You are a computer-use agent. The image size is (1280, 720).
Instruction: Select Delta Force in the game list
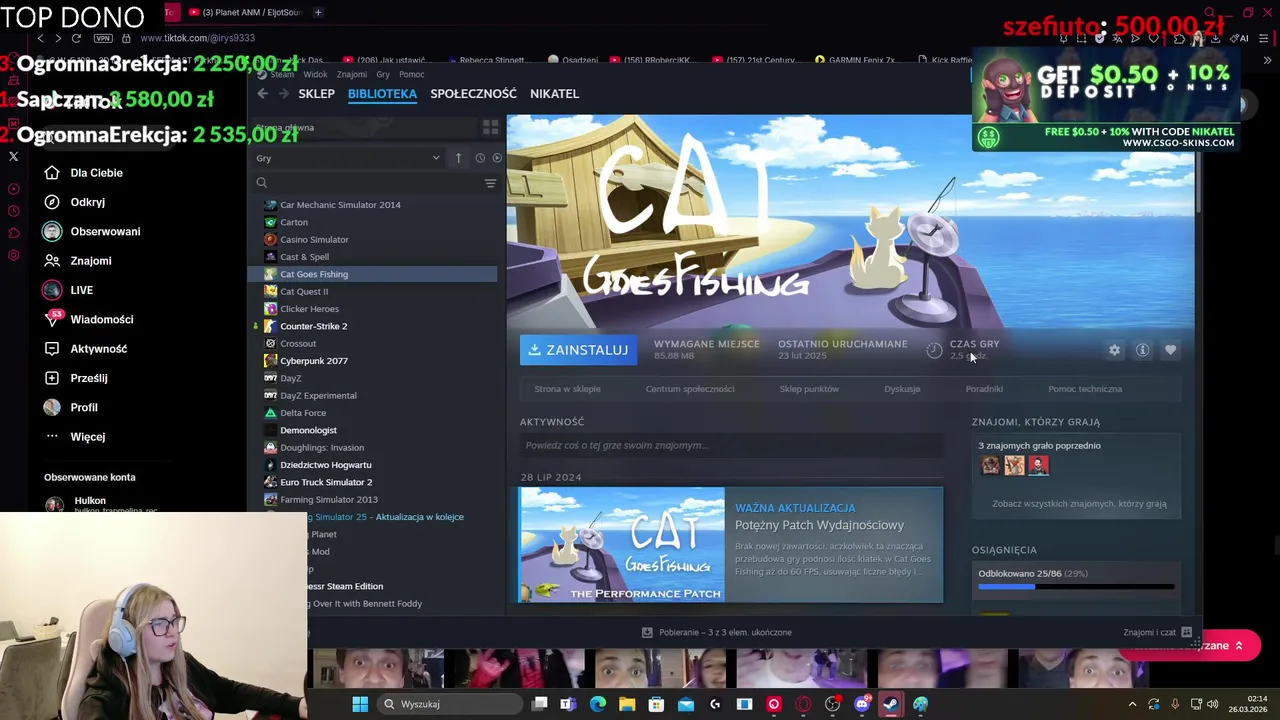click(303, 413)
